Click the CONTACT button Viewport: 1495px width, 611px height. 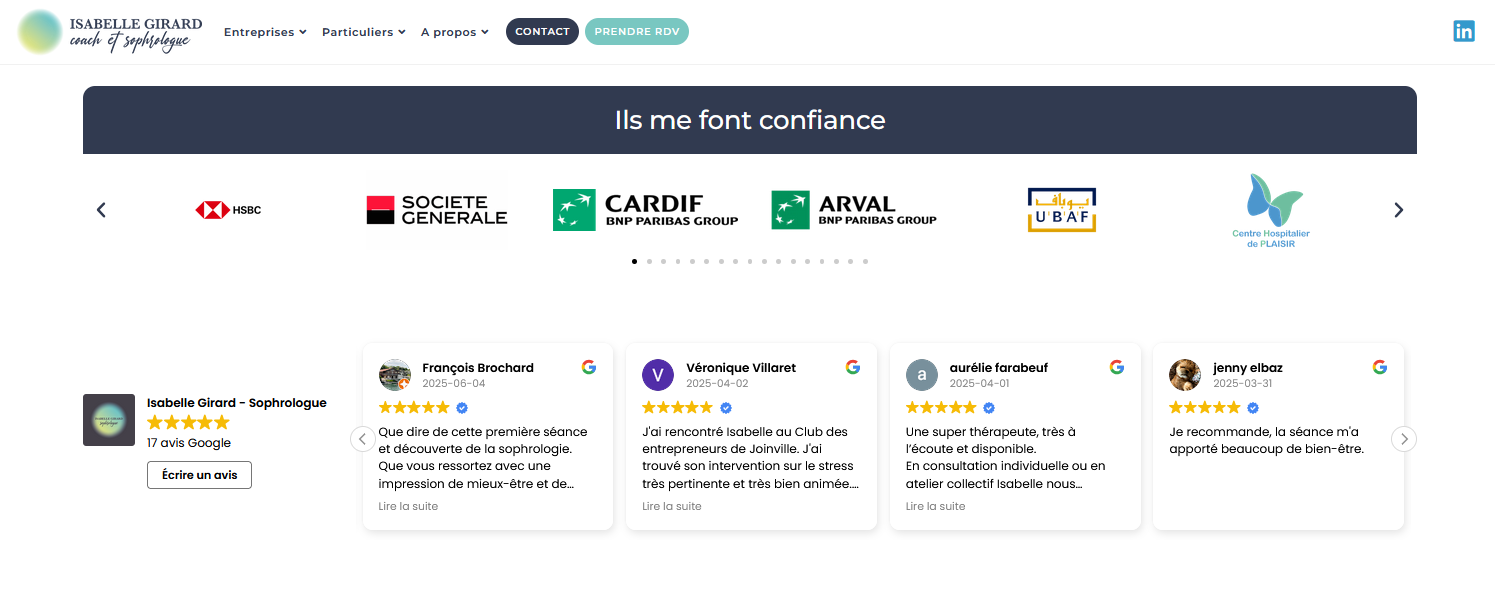(542, 32)
